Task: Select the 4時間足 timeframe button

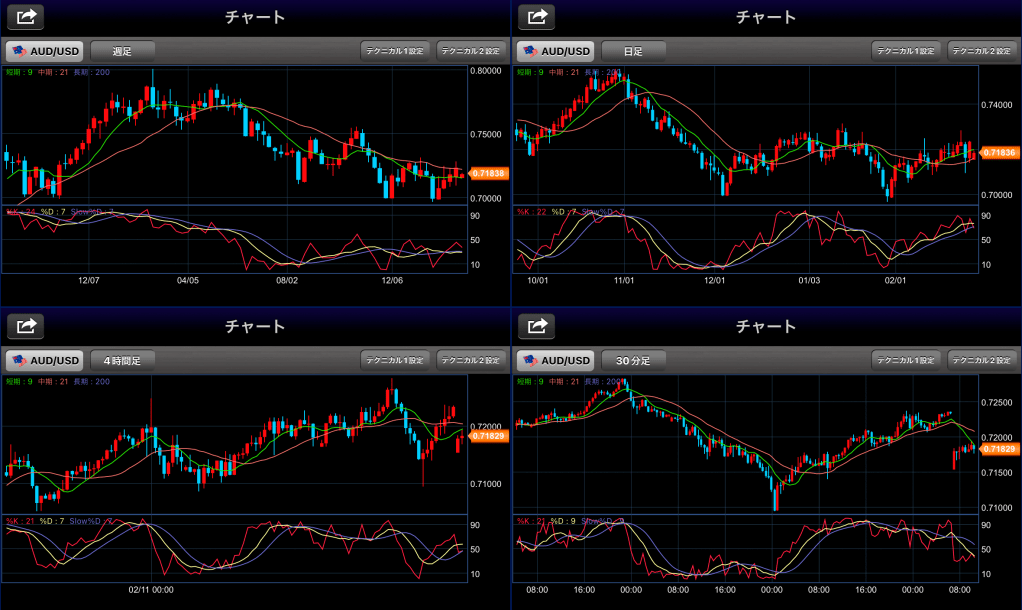Action: tap(123, 360)
